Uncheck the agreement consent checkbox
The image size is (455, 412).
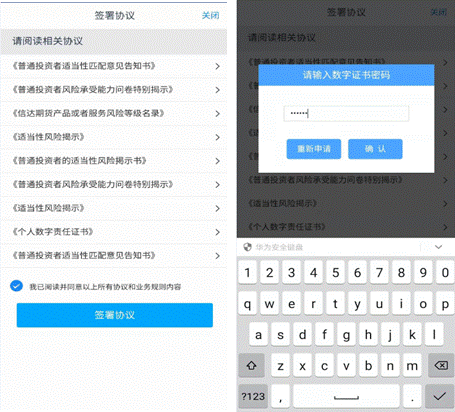(x=16, y=286)
